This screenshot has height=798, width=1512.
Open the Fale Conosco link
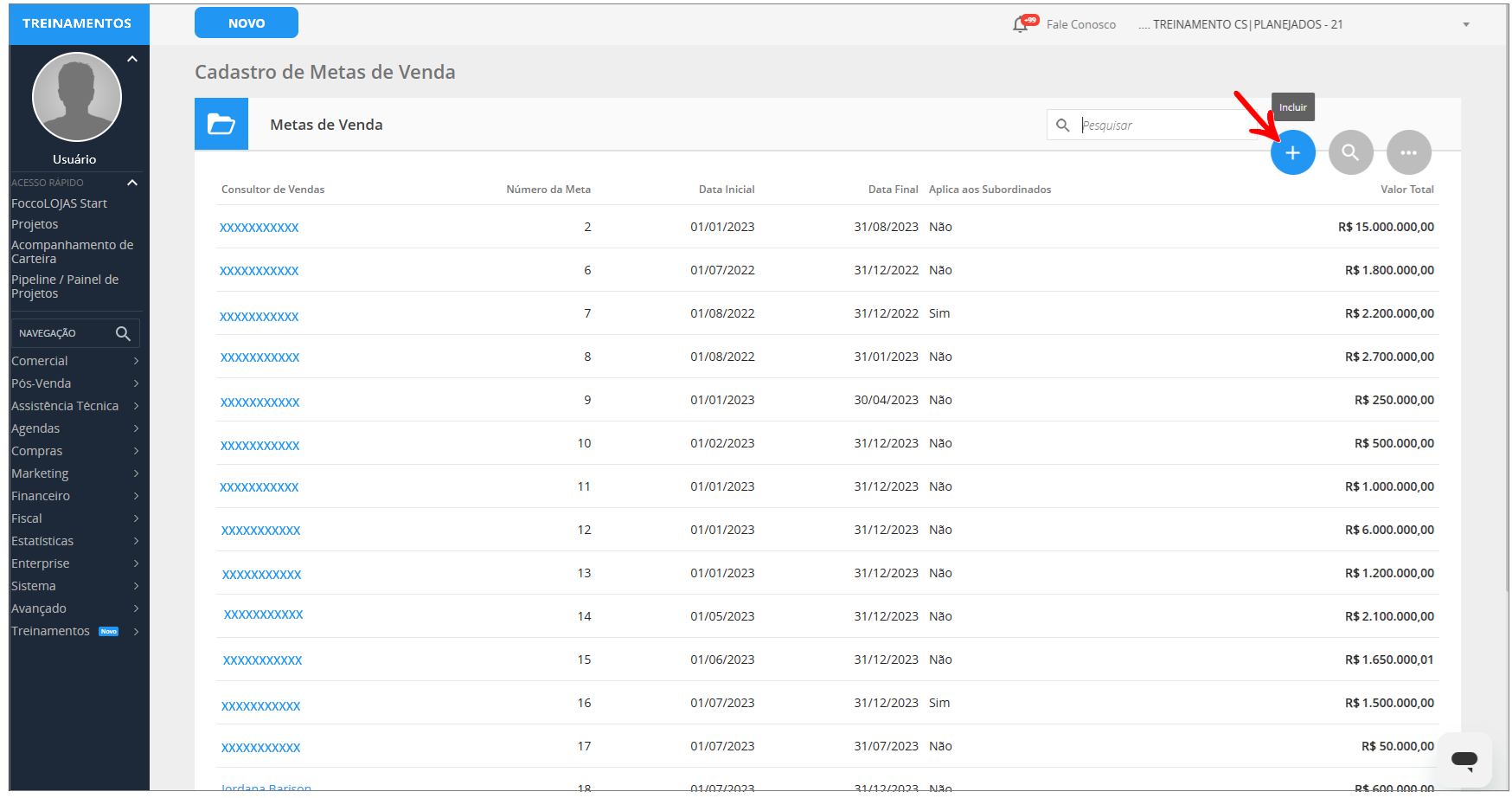[x=1080, y=25]
